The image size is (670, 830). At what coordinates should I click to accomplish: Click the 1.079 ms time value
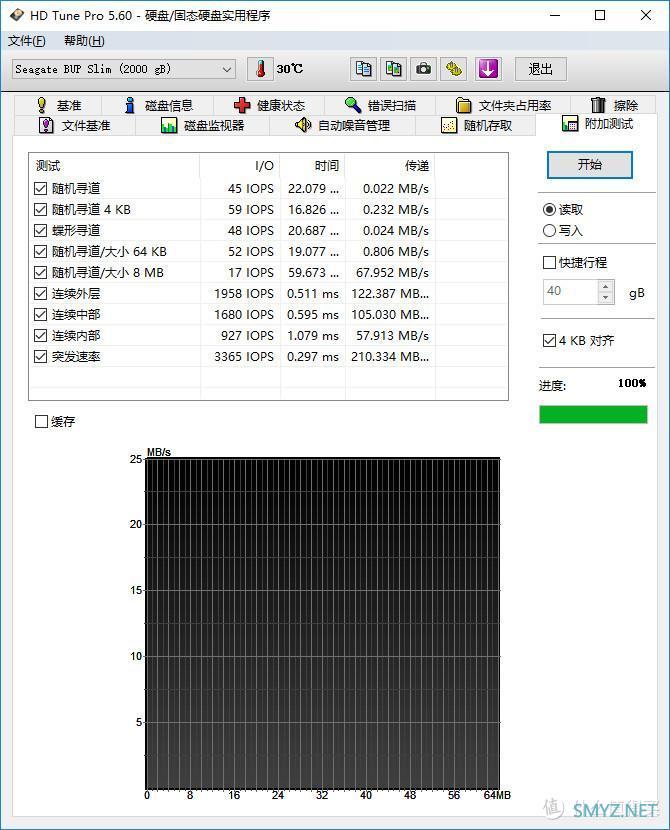click(313, 336)
